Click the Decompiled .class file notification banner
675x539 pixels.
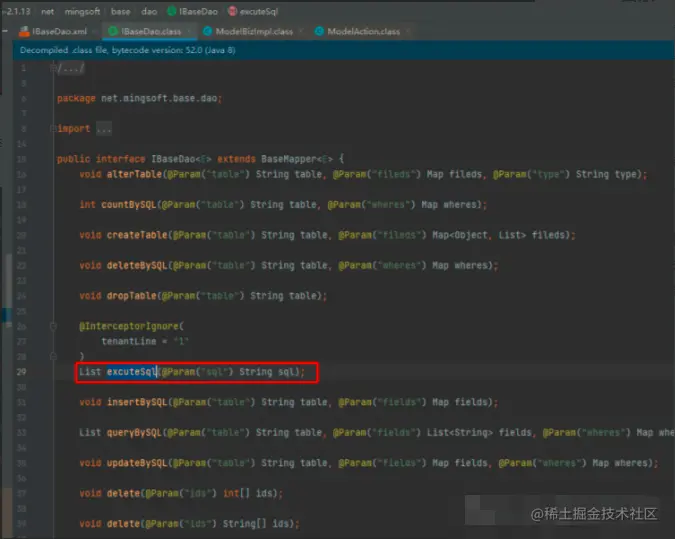coord(344,50)
